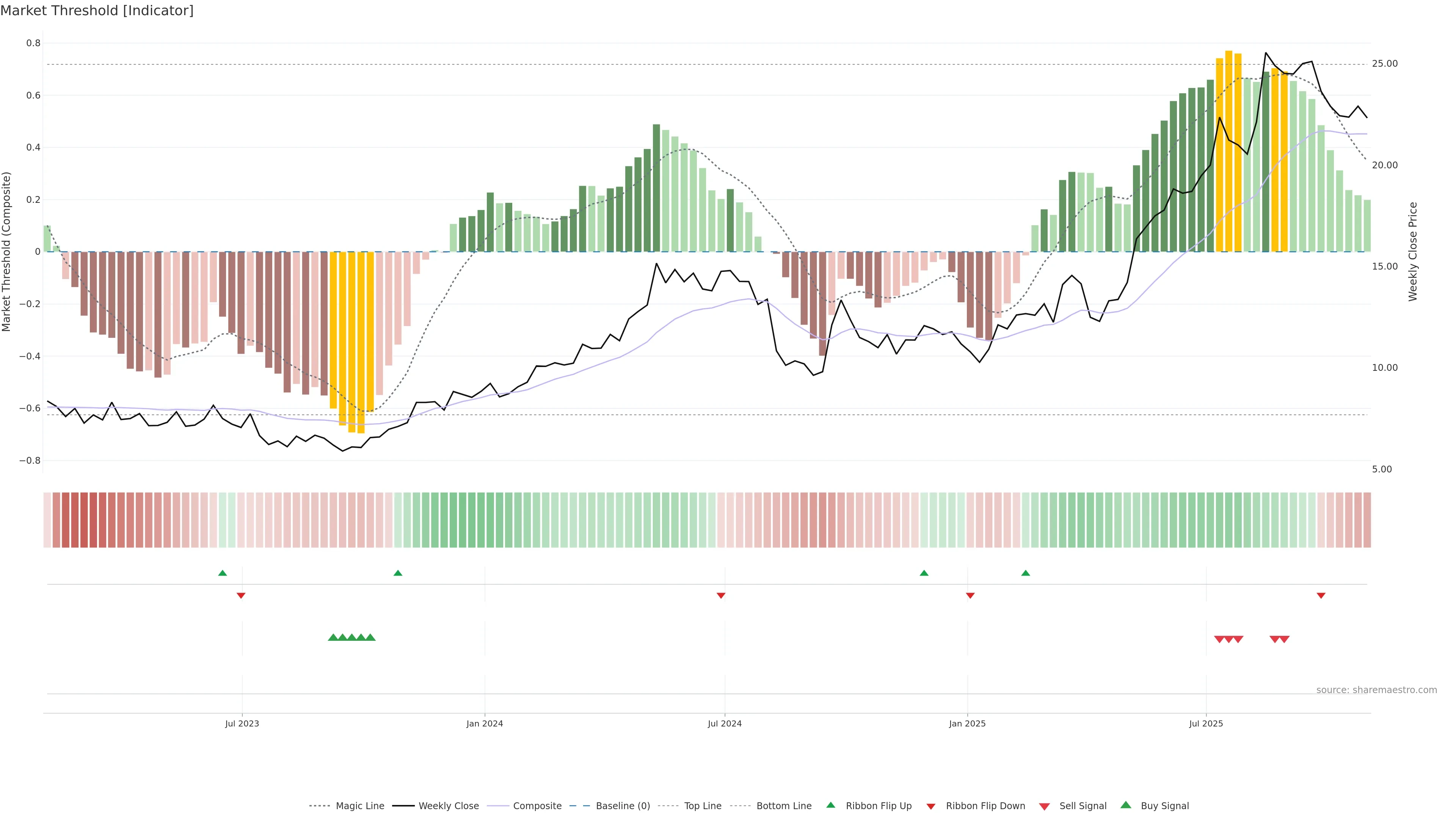Click the Jul 2025 x-axis label
The height and width of the screenshot is (819, 1456).
click(1206, 723)
